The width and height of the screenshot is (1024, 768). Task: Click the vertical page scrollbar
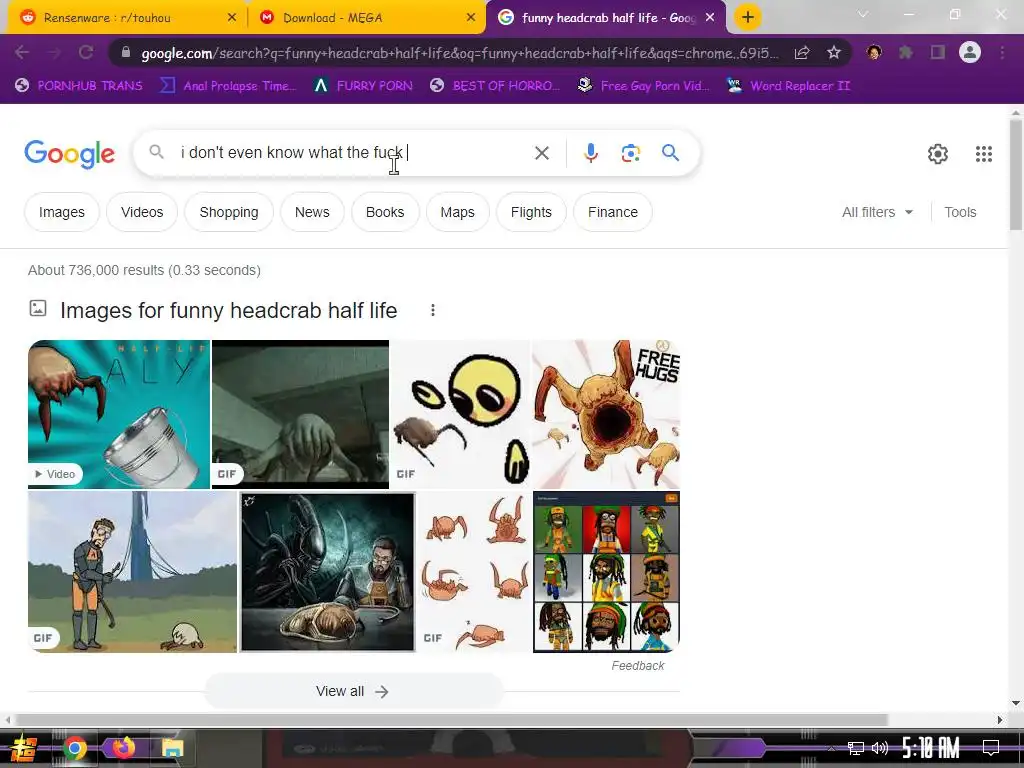1016,174
